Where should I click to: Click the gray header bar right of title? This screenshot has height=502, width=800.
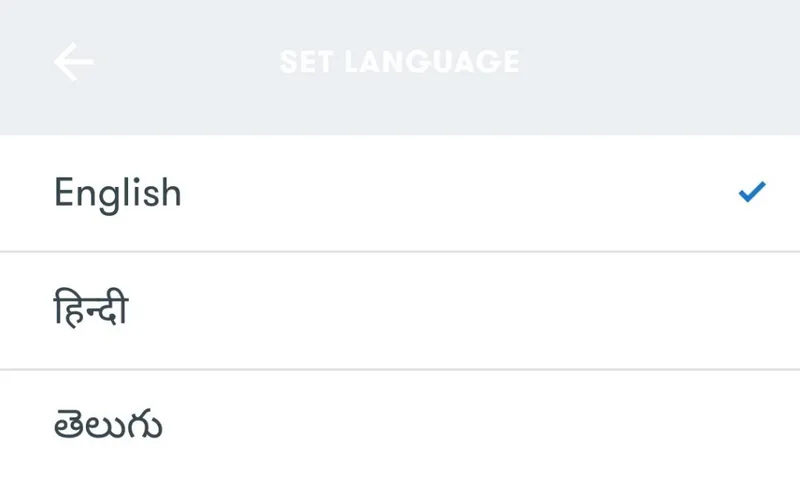click(660, 62)
